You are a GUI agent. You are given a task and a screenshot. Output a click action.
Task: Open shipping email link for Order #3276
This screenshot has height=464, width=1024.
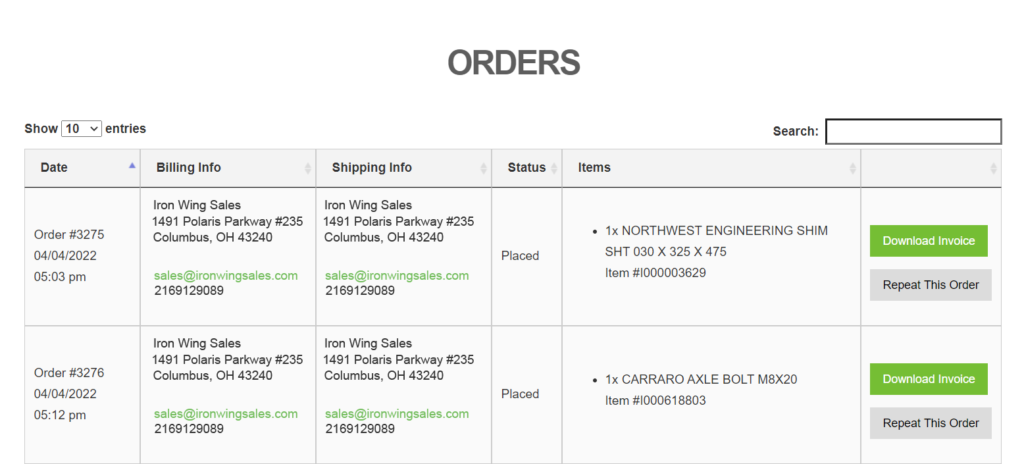(x=397, y=414)
